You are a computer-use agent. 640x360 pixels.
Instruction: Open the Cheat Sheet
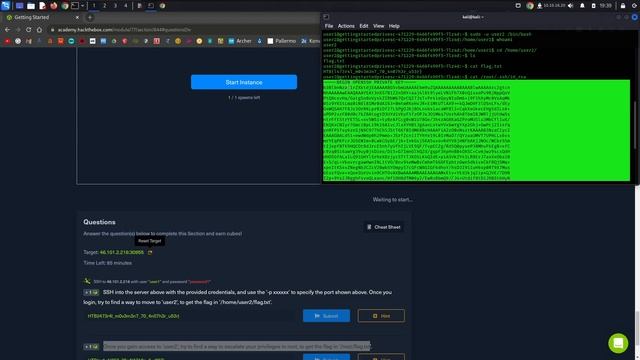tap(384, 227)
